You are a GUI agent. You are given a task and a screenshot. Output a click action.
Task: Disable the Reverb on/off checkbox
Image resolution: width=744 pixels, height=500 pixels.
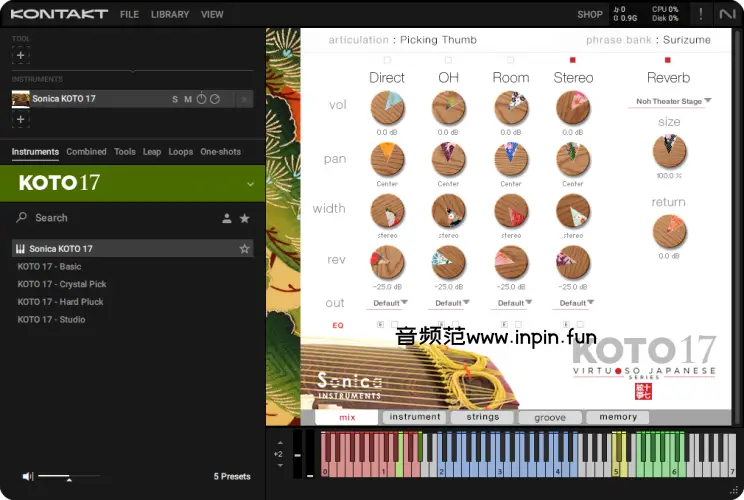668,60
